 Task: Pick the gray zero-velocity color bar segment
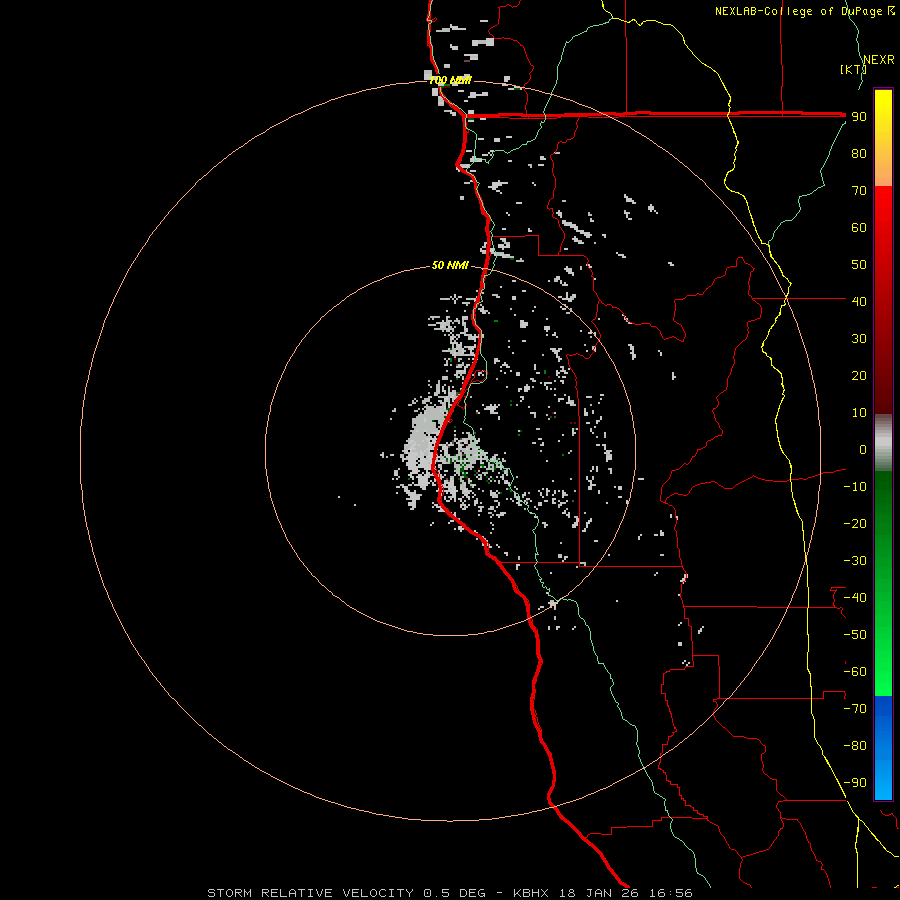[883, 443]
